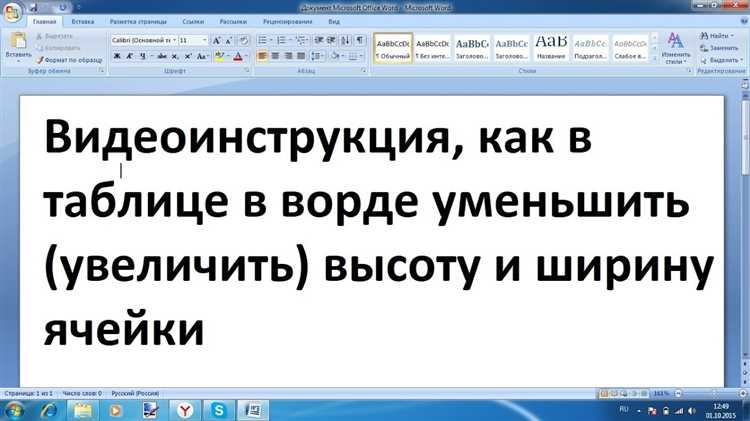Image resolution: width=750 pixels, height=421 pixels.
Task: Toggle bold (Ж) formatting
Action: tap(117, 56)
